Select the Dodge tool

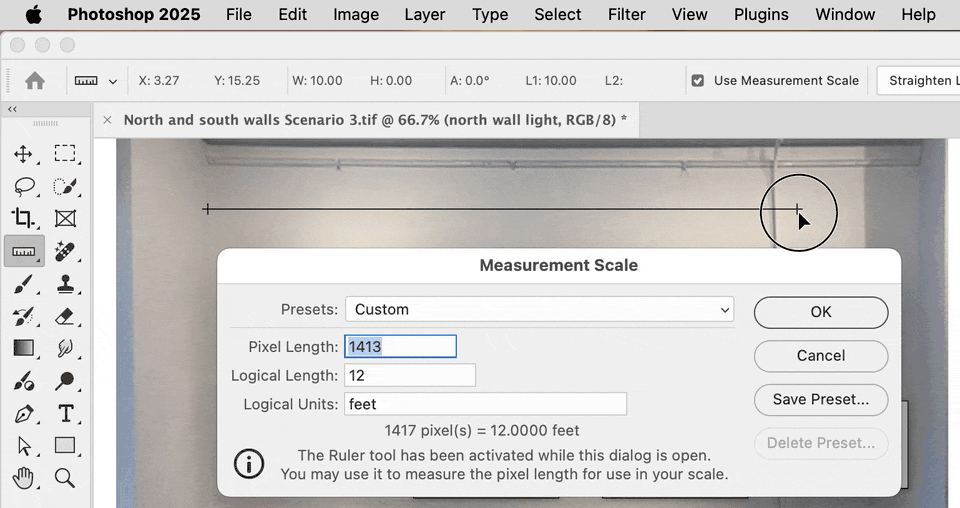pos(65,381)
